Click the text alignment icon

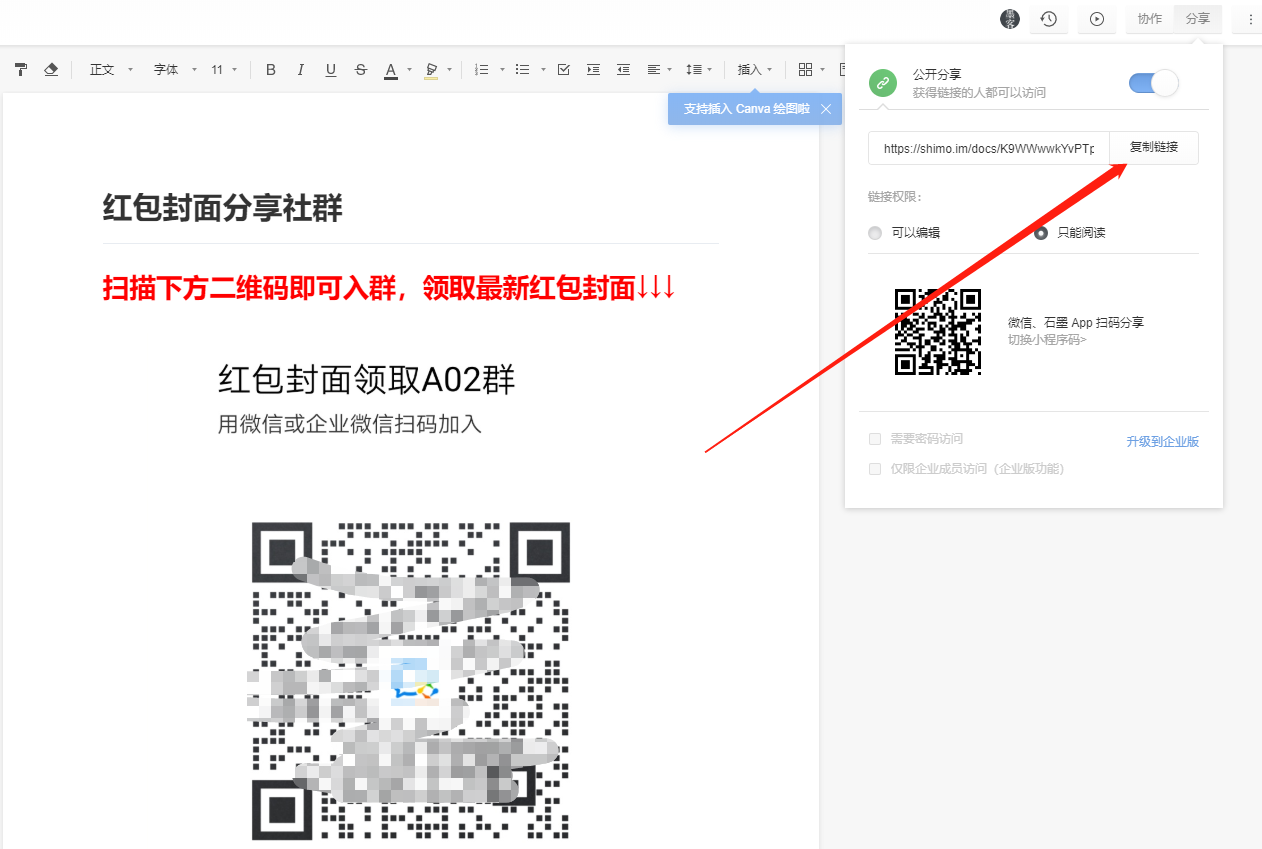point(654,70)
